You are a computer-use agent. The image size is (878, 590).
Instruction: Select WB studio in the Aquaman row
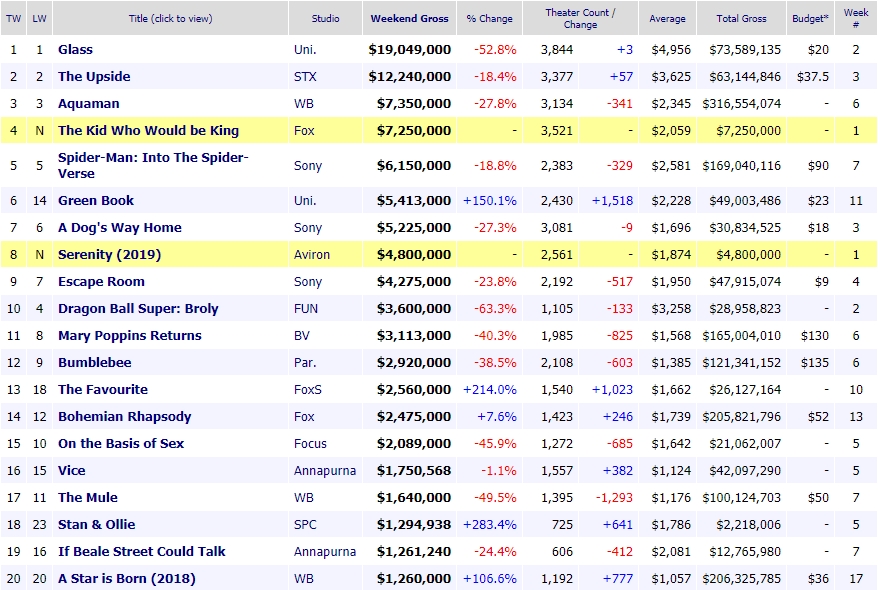tap(303, 104)
